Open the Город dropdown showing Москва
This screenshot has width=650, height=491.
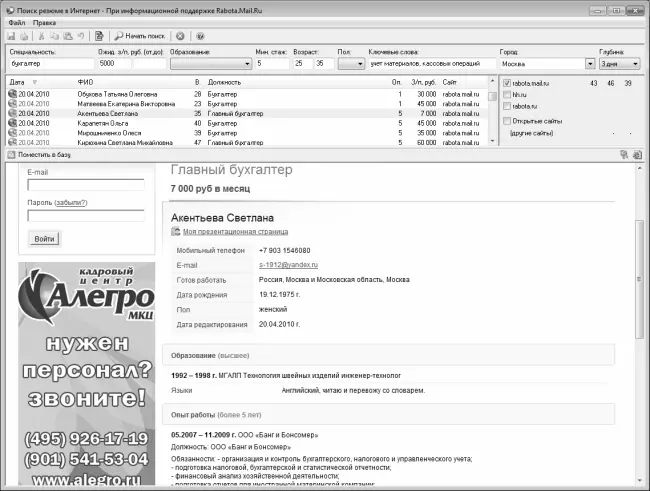pyautogui.click(x=588, y=63)
